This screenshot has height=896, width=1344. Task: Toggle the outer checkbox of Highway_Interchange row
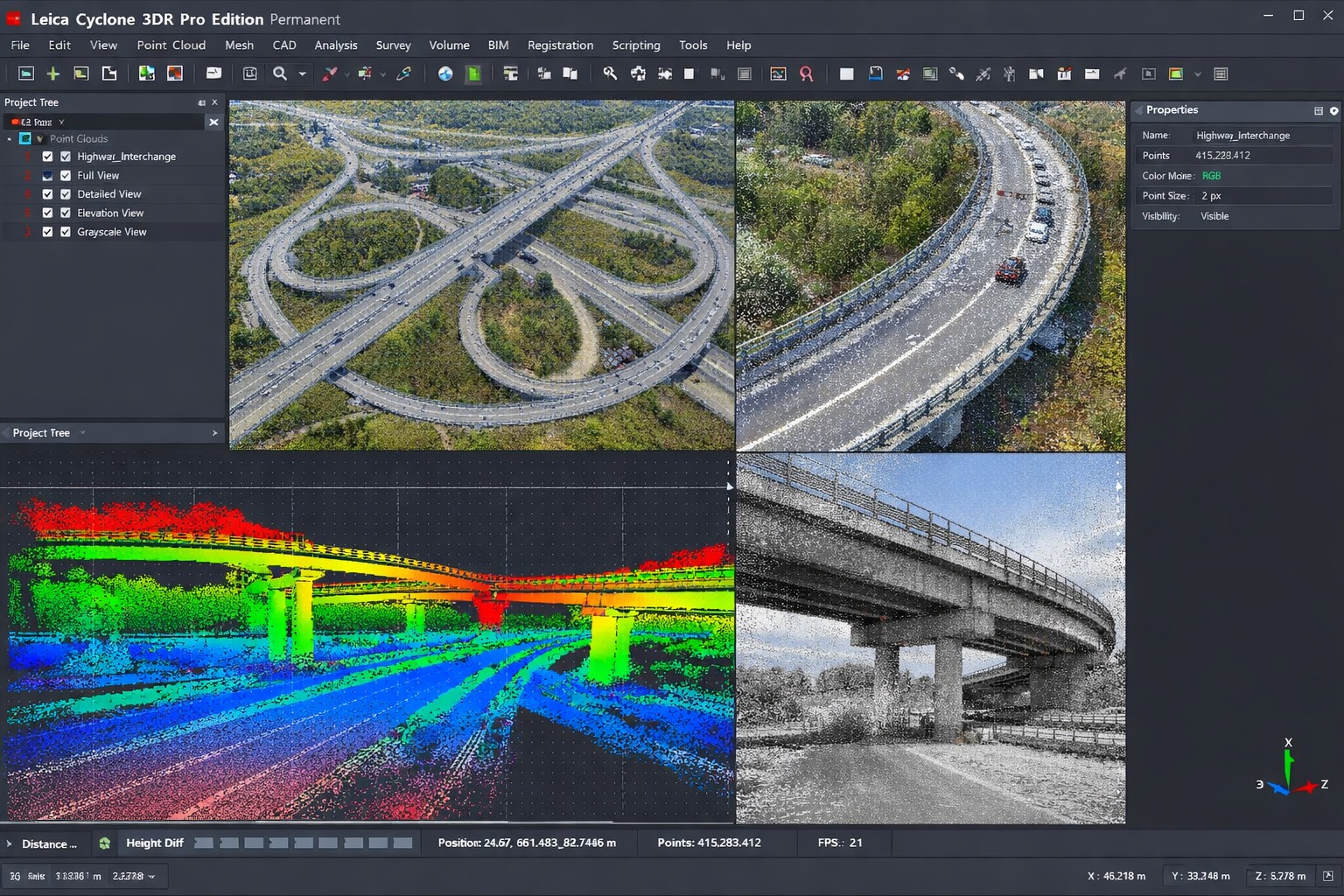(47, 157)
